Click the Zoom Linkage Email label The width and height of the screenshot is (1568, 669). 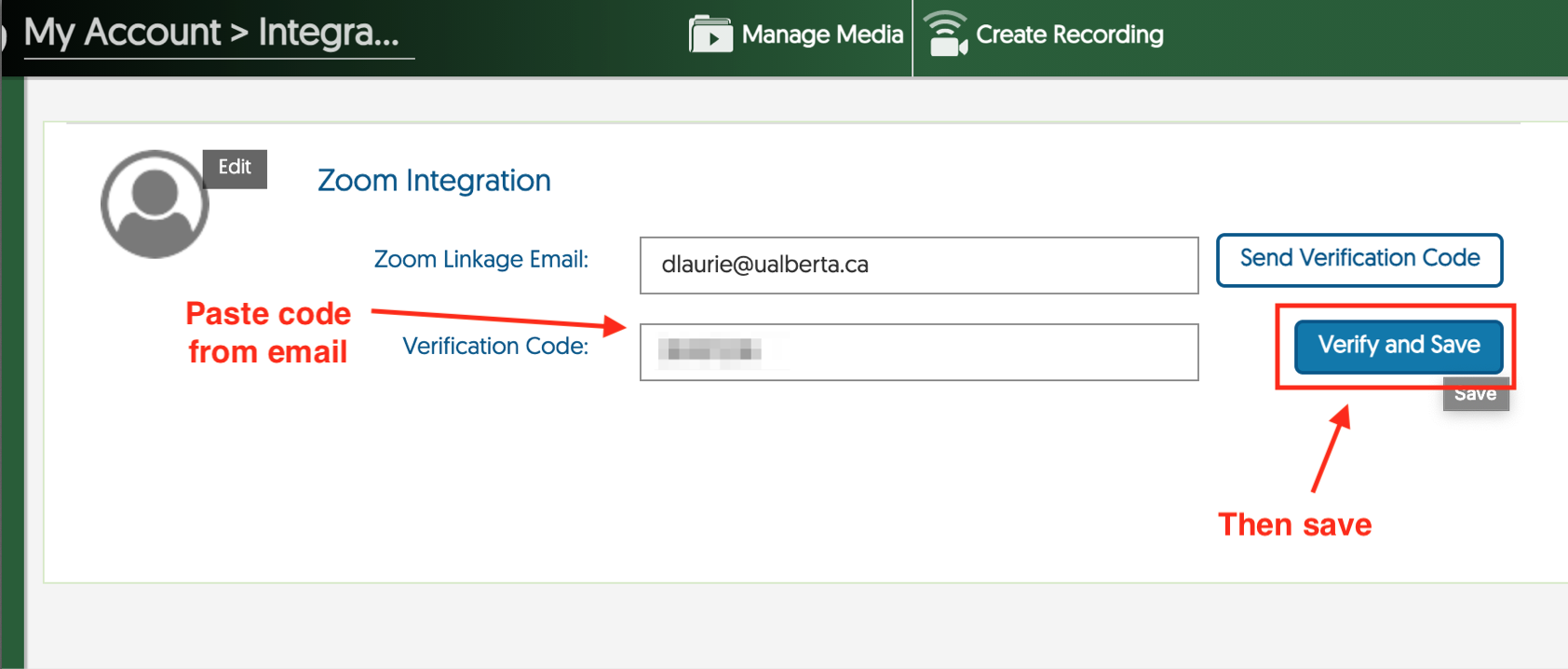click(481, 259)
